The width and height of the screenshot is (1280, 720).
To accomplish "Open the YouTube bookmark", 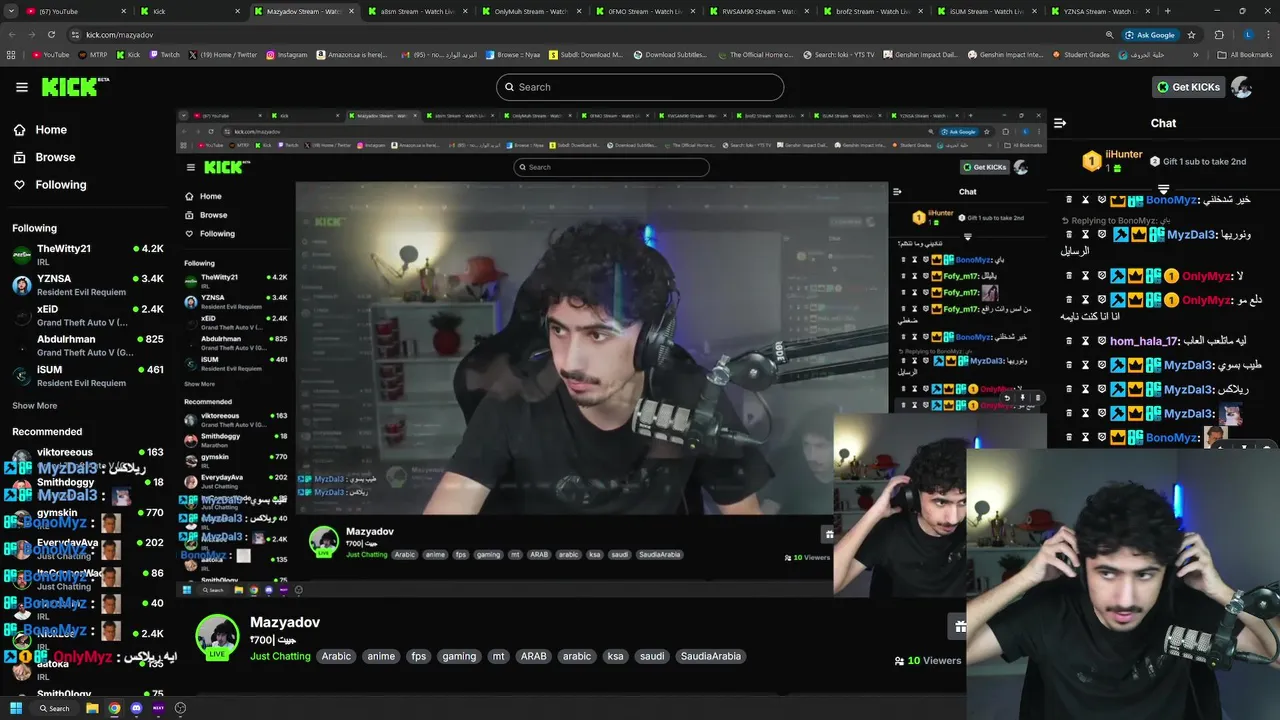I will [x=50, y=55].
